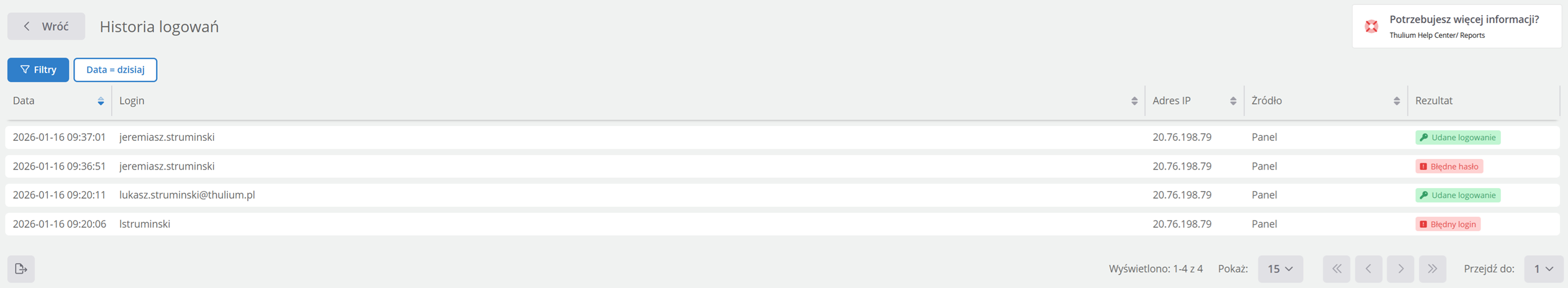Click the 'Błędne hasło' result badge

click(x=1449, y=166)
